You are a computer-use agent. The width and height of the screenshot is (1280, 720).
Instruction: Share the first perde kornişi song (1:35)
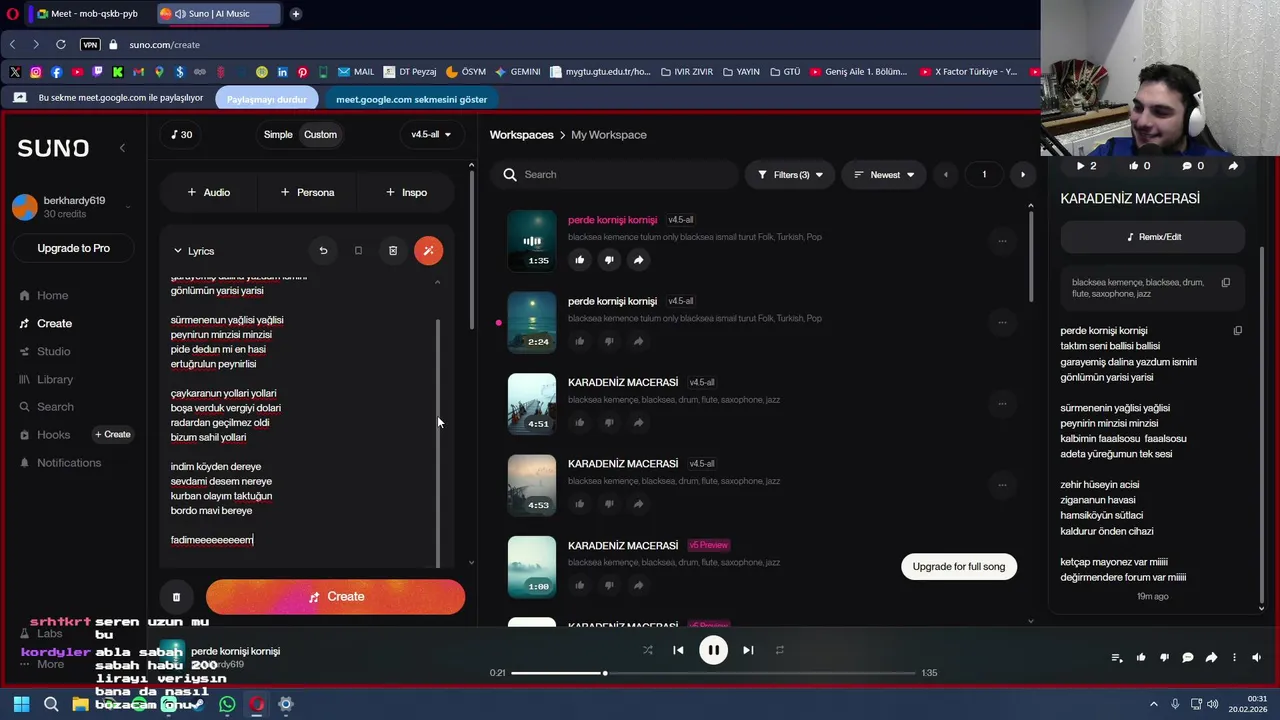(638, 260)
